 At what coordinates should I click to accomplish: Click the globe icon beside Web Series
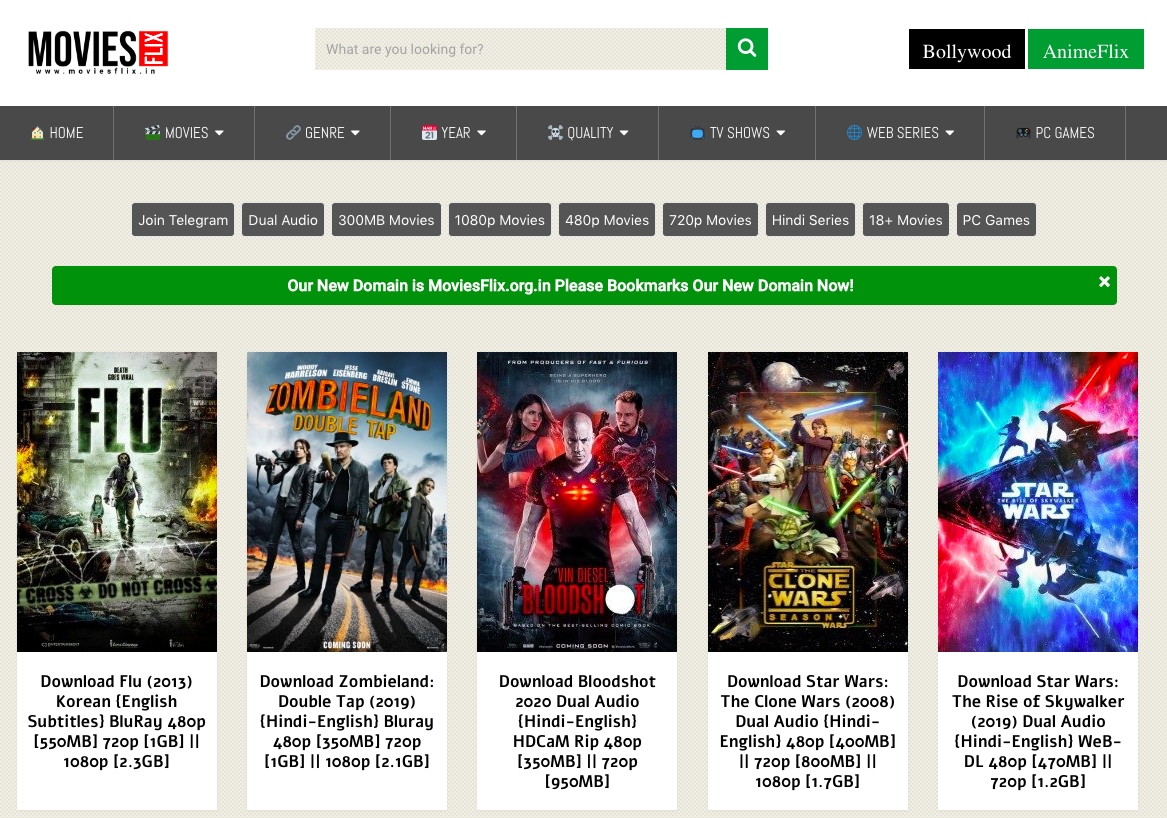tap(853, 133)
